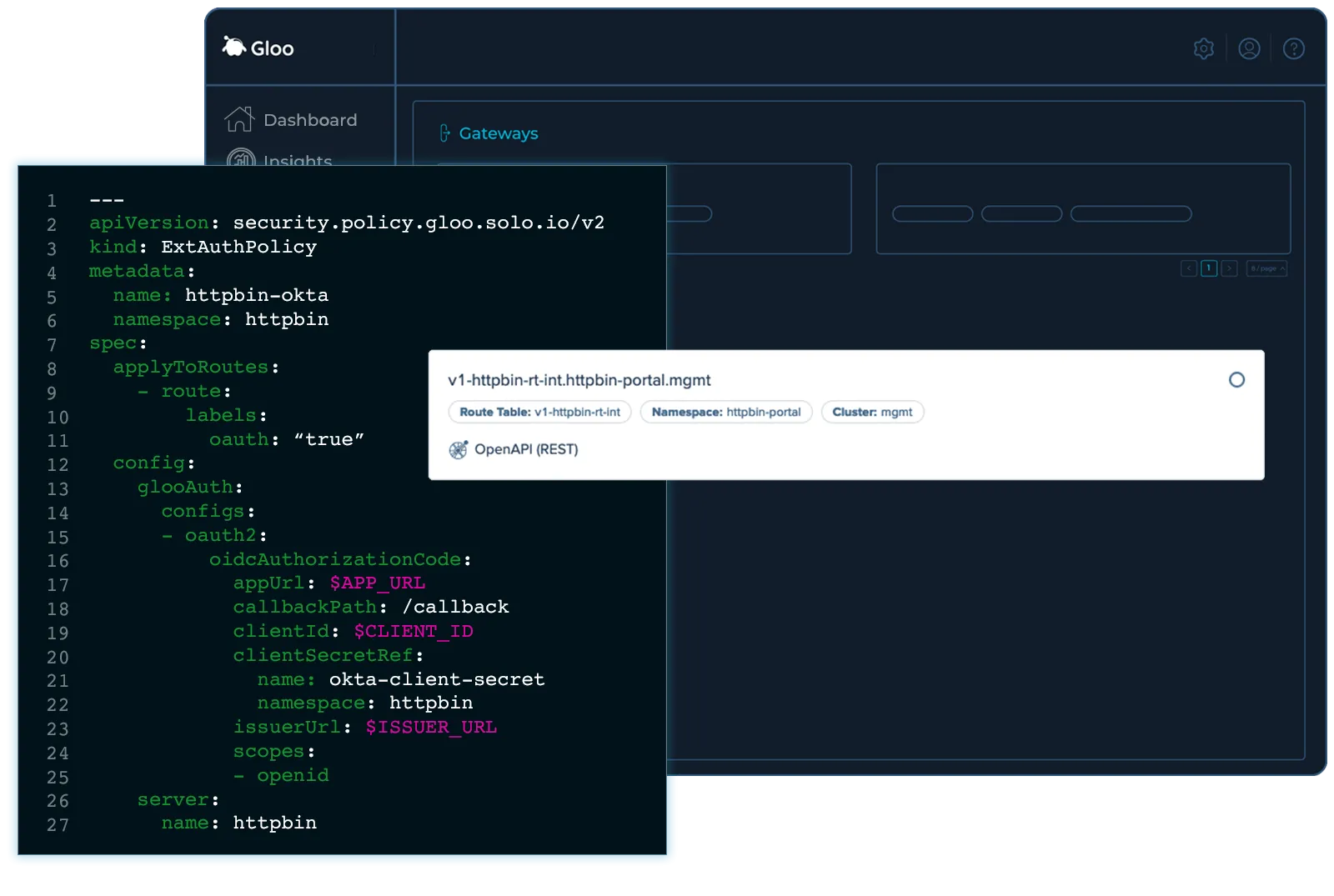Click the openid scope entry
The height and width of the screenshot is (896, 1334).
293,775
